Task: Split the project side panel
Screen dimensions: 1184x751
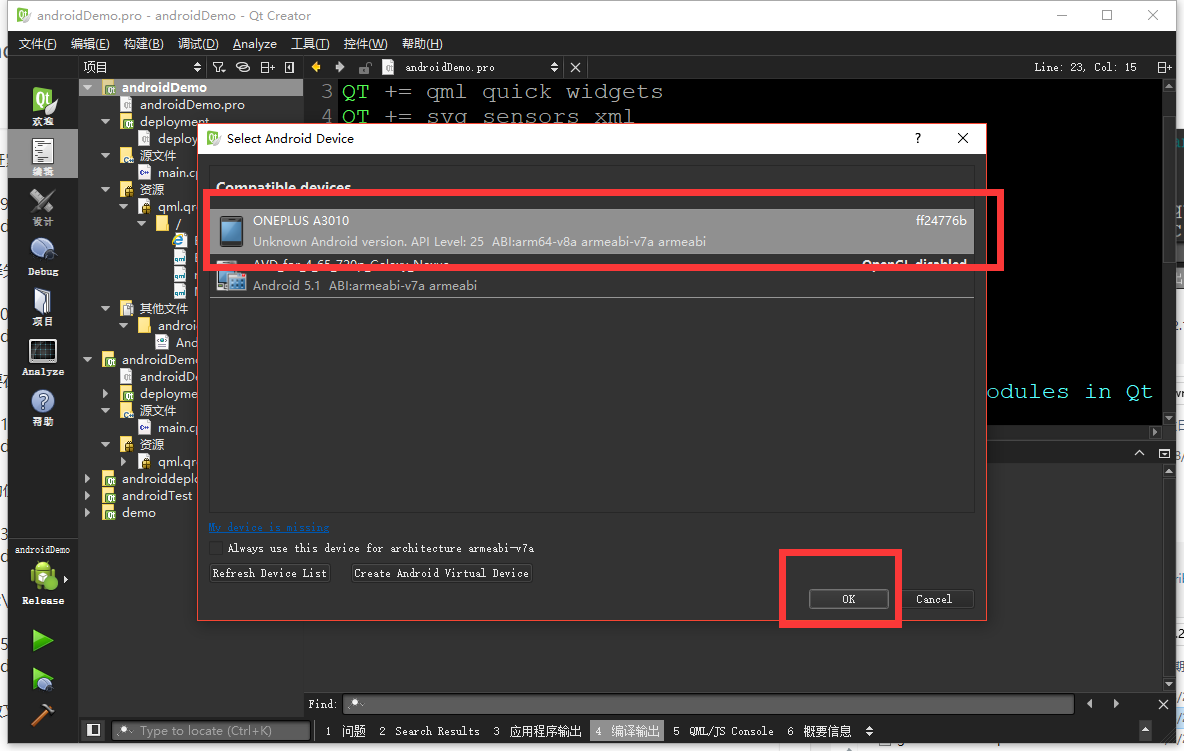Action: [x=267, y=67]
